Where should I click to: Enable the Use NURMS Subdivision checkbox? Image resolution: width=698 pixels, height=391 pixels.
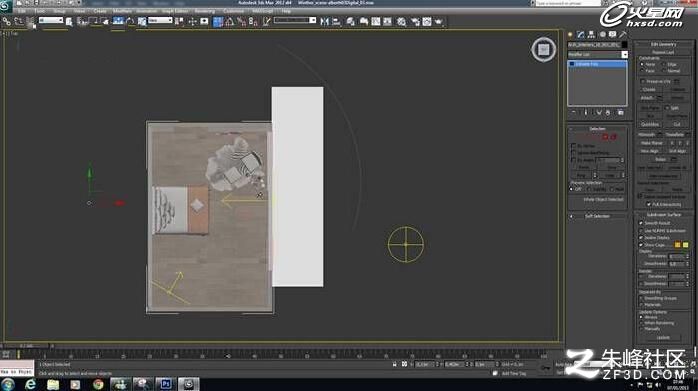(x=641, y=231)
